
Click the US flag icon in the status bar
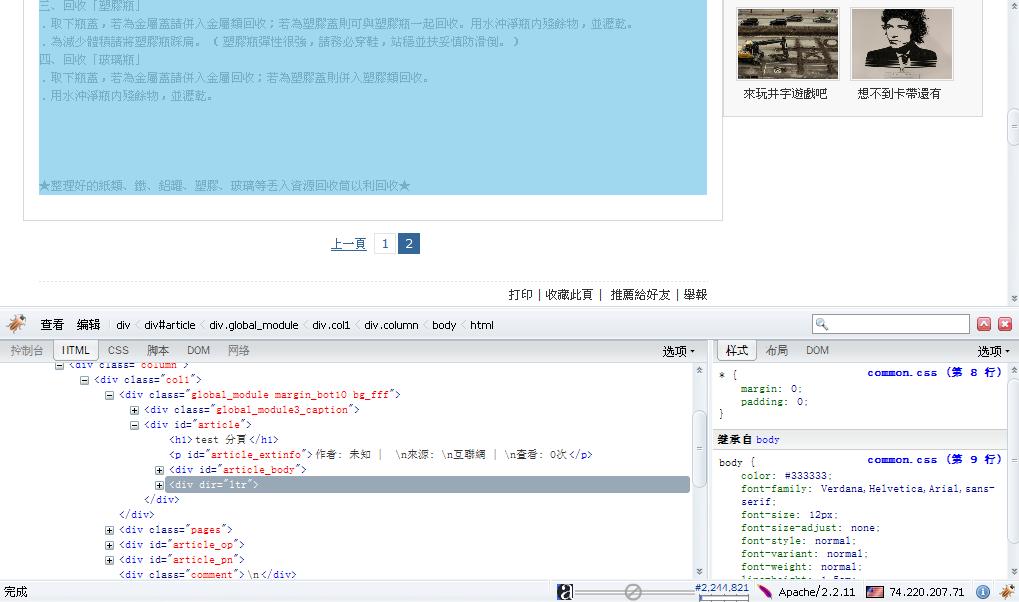click(875, 592)
